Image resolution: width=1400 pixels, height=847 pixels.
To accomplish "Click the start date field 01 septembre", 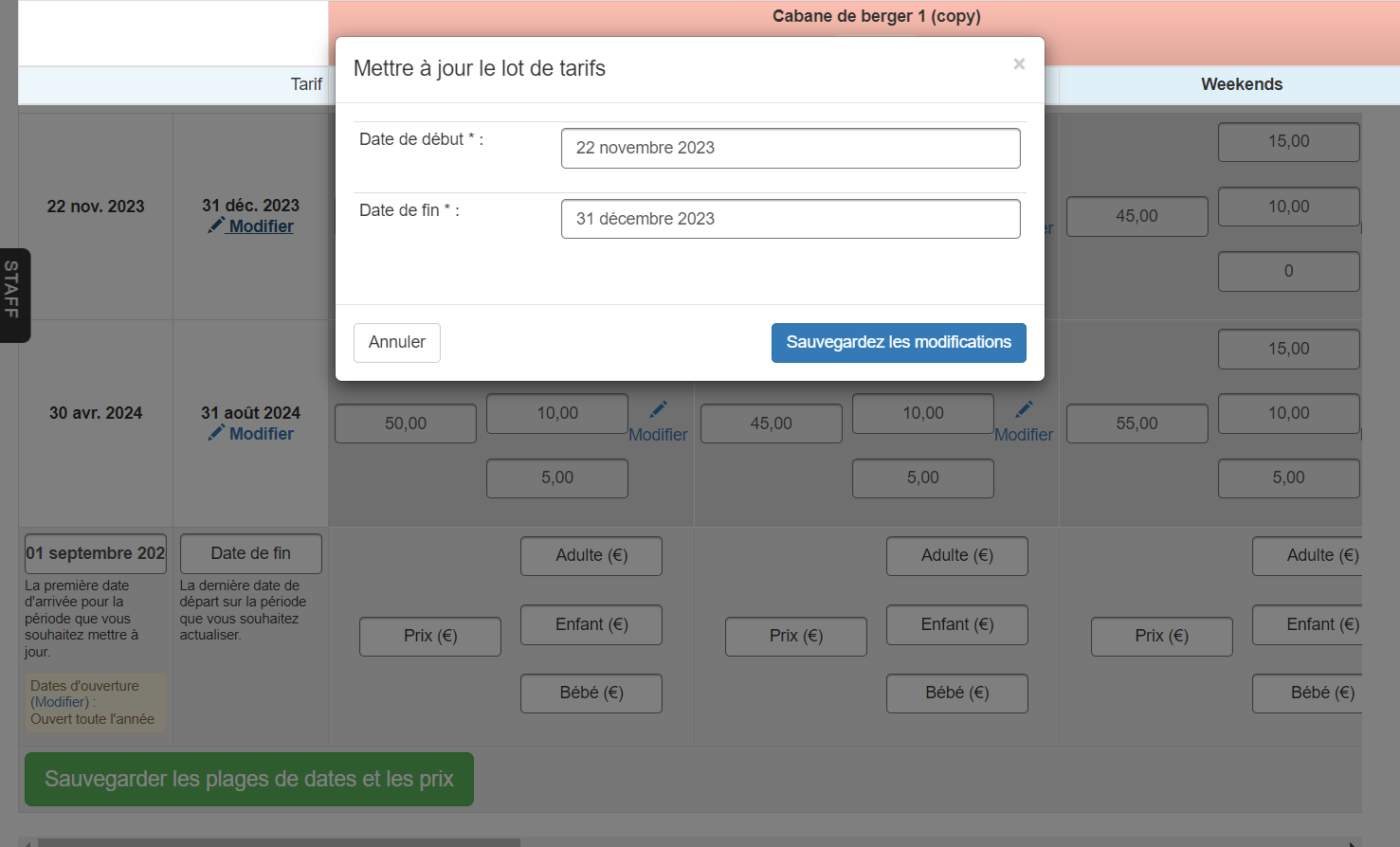I will [x=96, y=553].
